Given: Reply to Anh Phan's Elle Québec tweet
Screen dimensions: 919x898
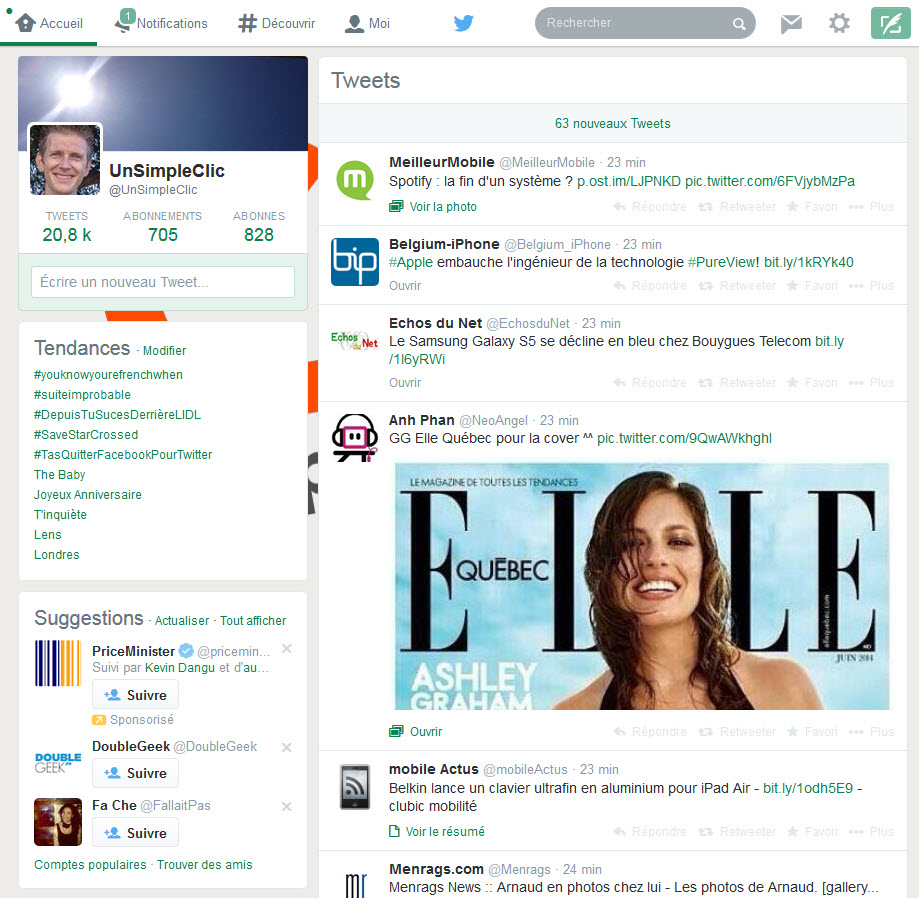Looking at the screenshot, I should (x=650, y=732).
